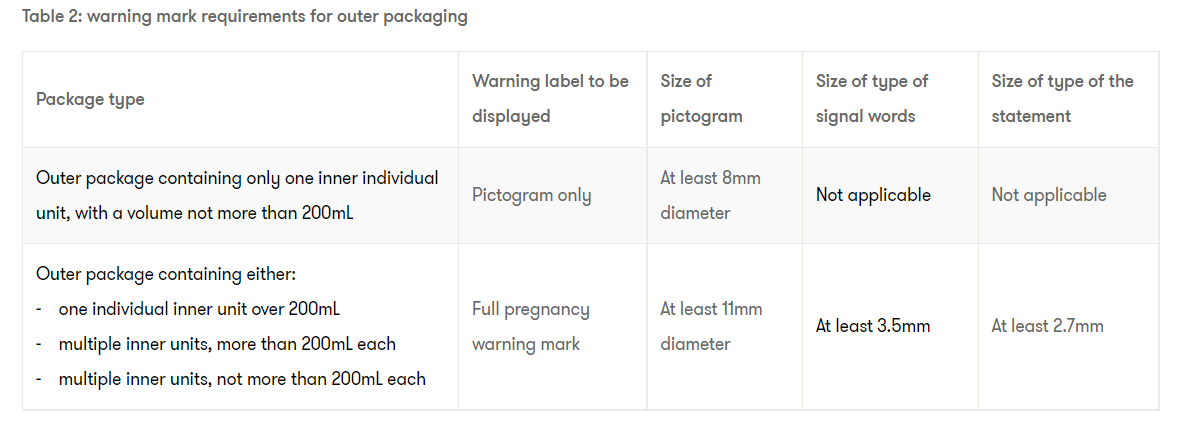
Task: Click 'Outer package containing only one inner' text
Action: (237, 178)
